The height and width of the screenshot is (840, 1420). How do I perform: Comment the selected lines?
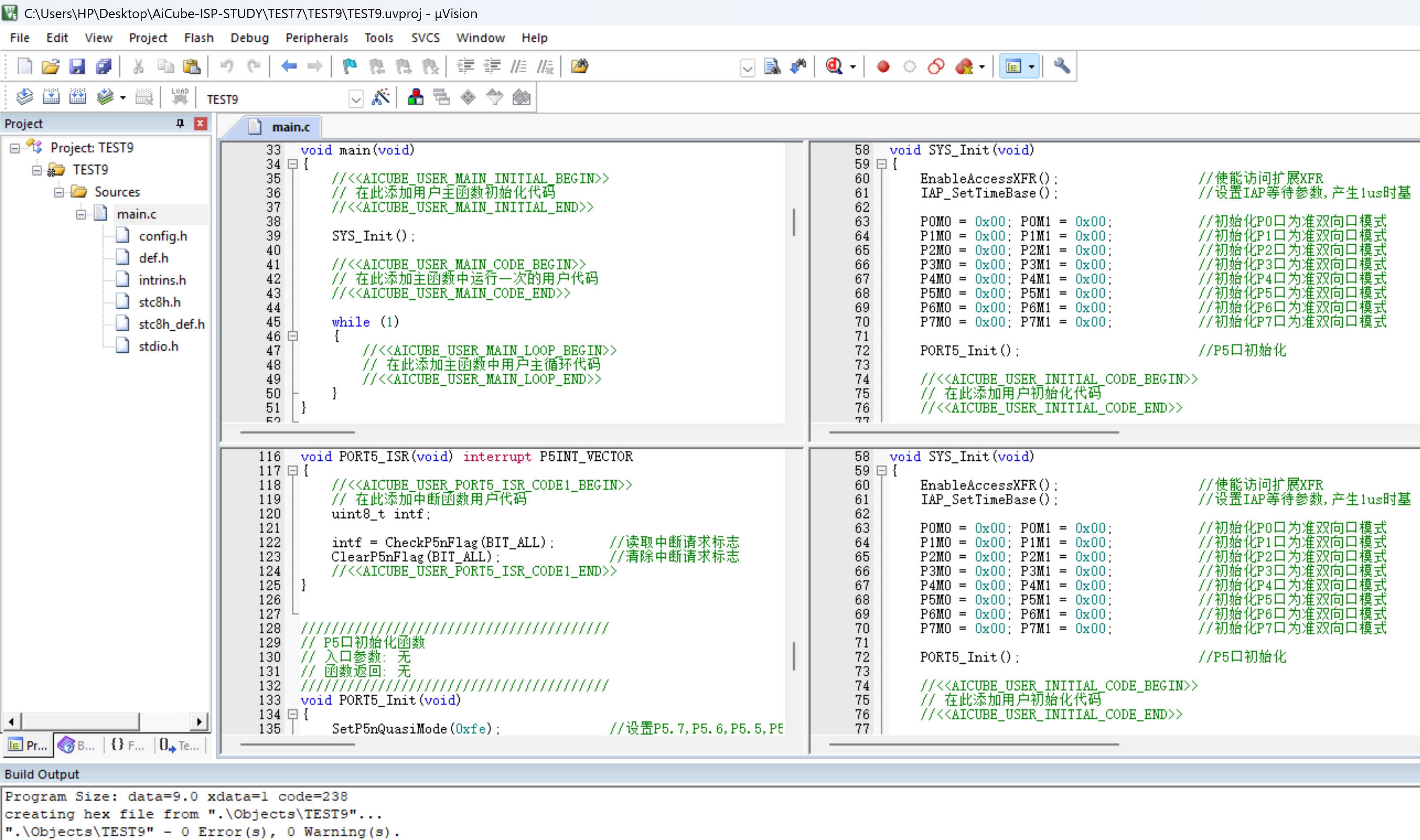(x=519, y=67)
